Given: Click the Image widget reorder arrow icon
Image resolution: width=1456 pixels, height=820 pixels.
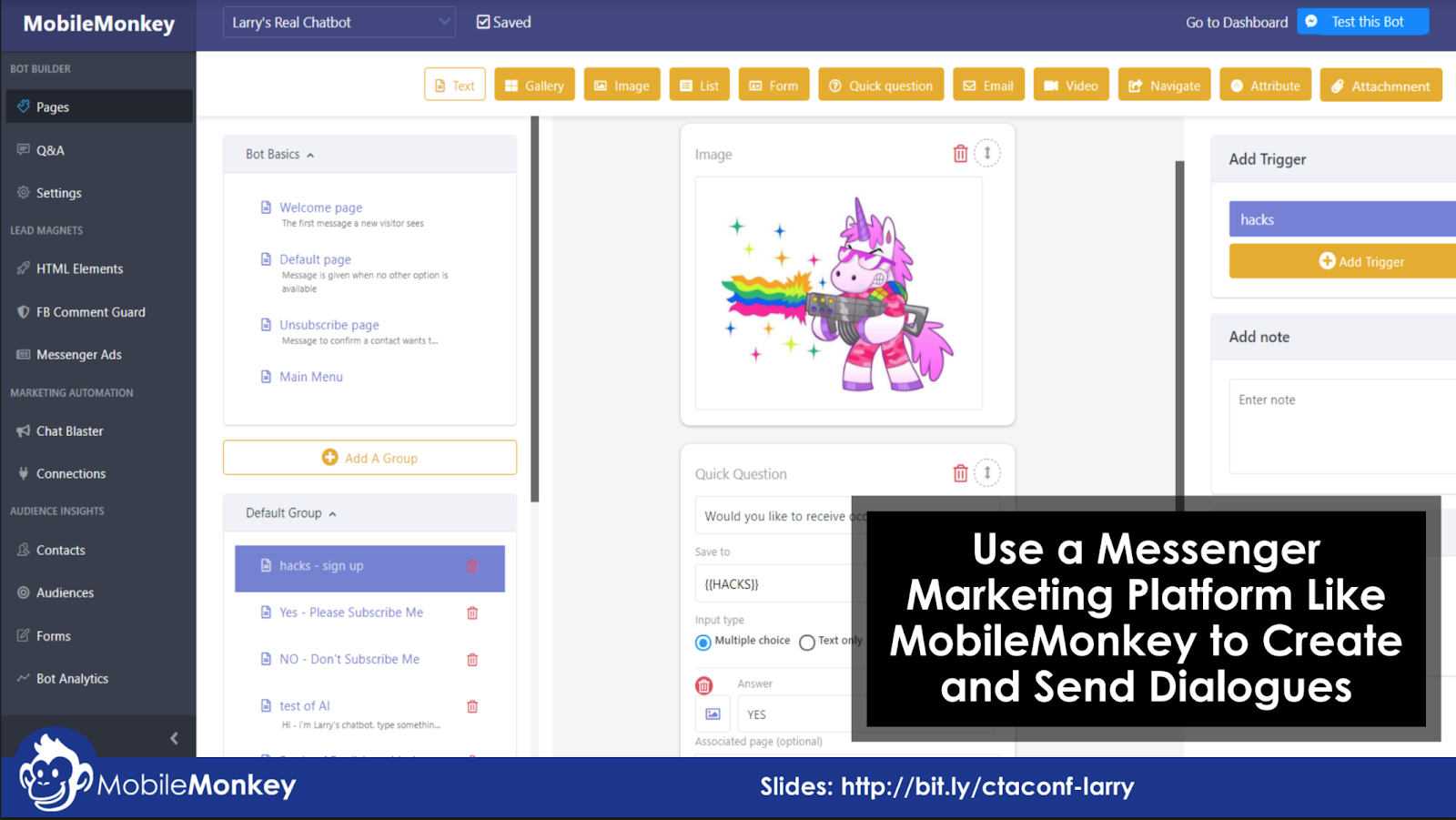Looking at the screenshot, I should pos(987,153).
